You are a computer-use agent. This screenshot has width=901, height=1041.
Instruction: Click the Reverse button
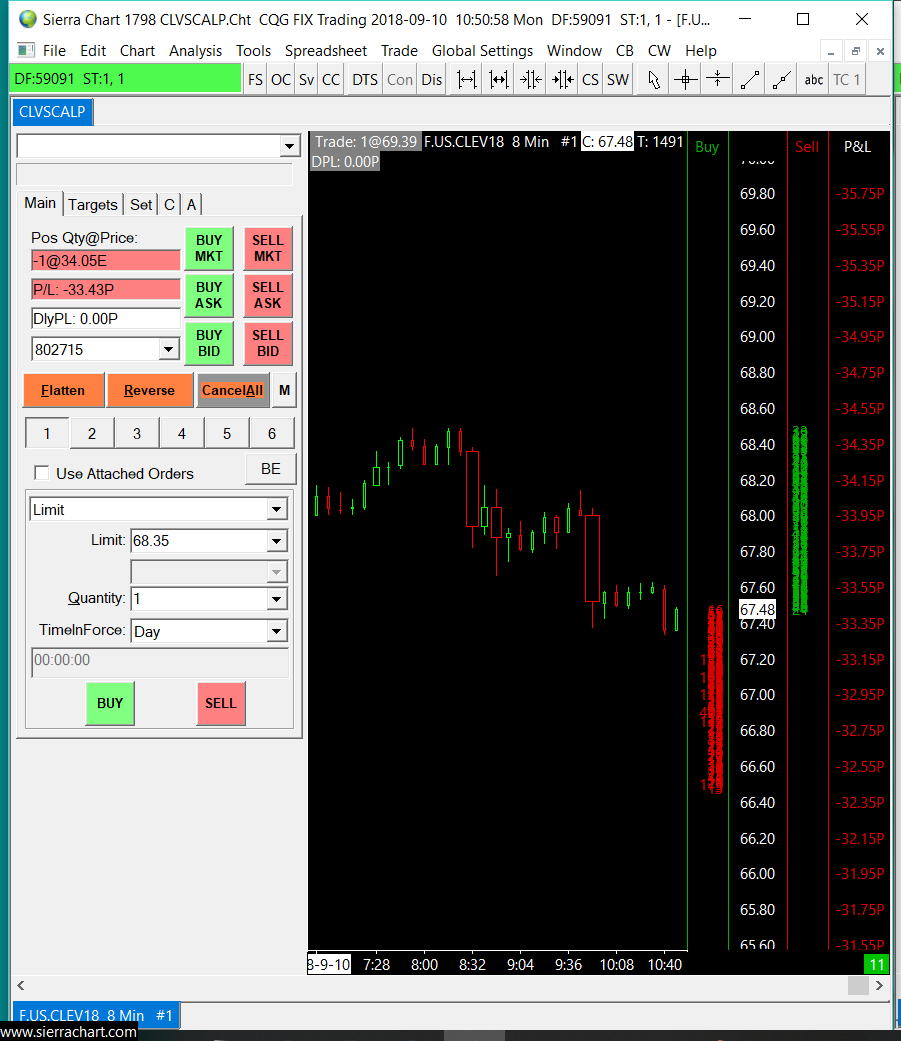click(x=149, y=390)
